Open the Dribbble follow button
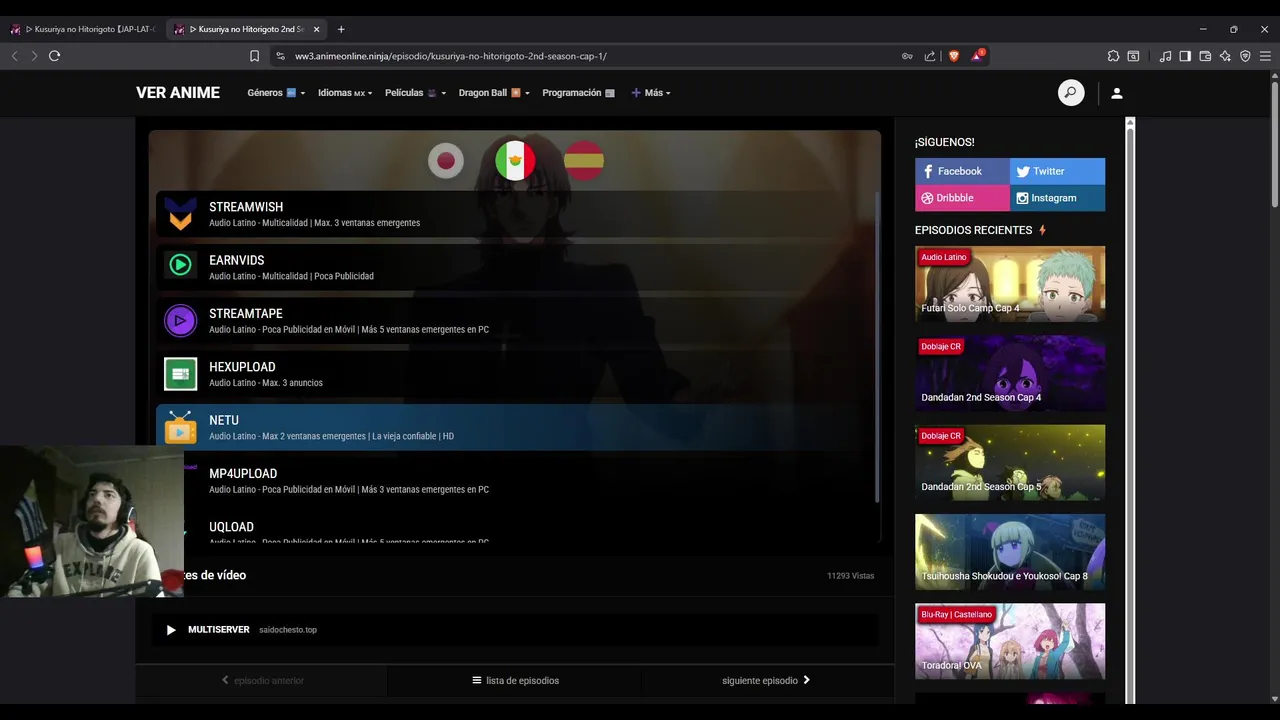 tap(962, 198)
